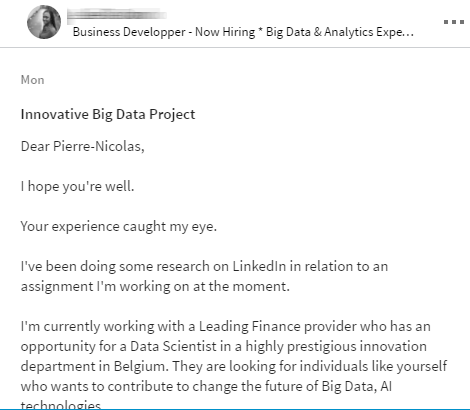Open the sender's blurred name link
Image resolution: width=470 pixels, height=410 pixels.
117,15
